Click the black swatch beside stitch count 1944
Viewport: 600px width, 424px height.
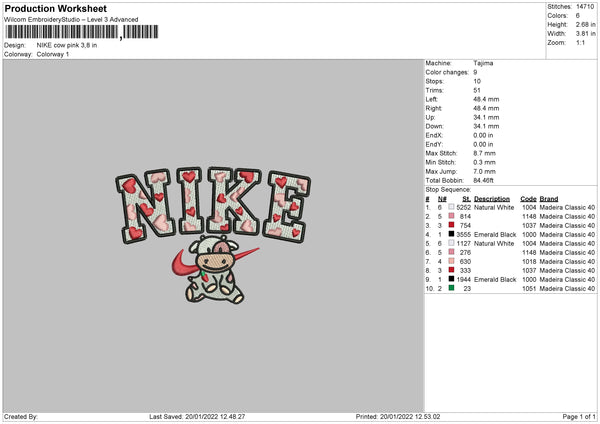click(452, 279)
